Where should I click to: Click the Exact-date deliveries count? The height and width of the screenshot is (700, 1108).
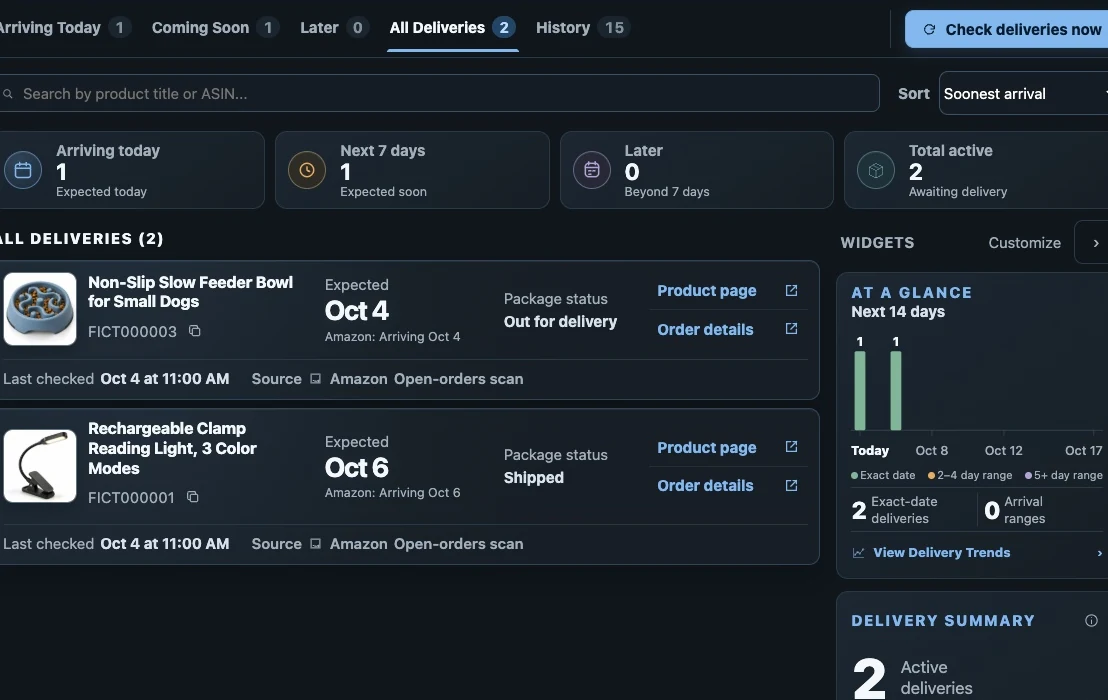pyautogui.click(x=859, y=510)
